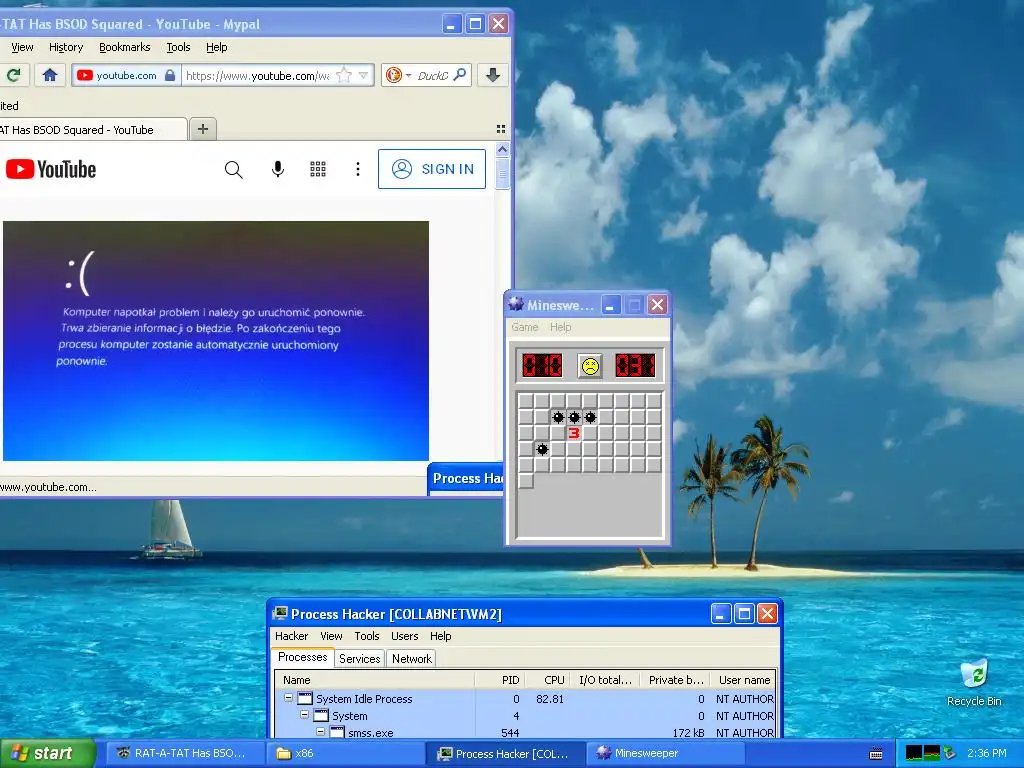
Task: Open the Users menu in Process Hacker
Action: click(405, 636)
